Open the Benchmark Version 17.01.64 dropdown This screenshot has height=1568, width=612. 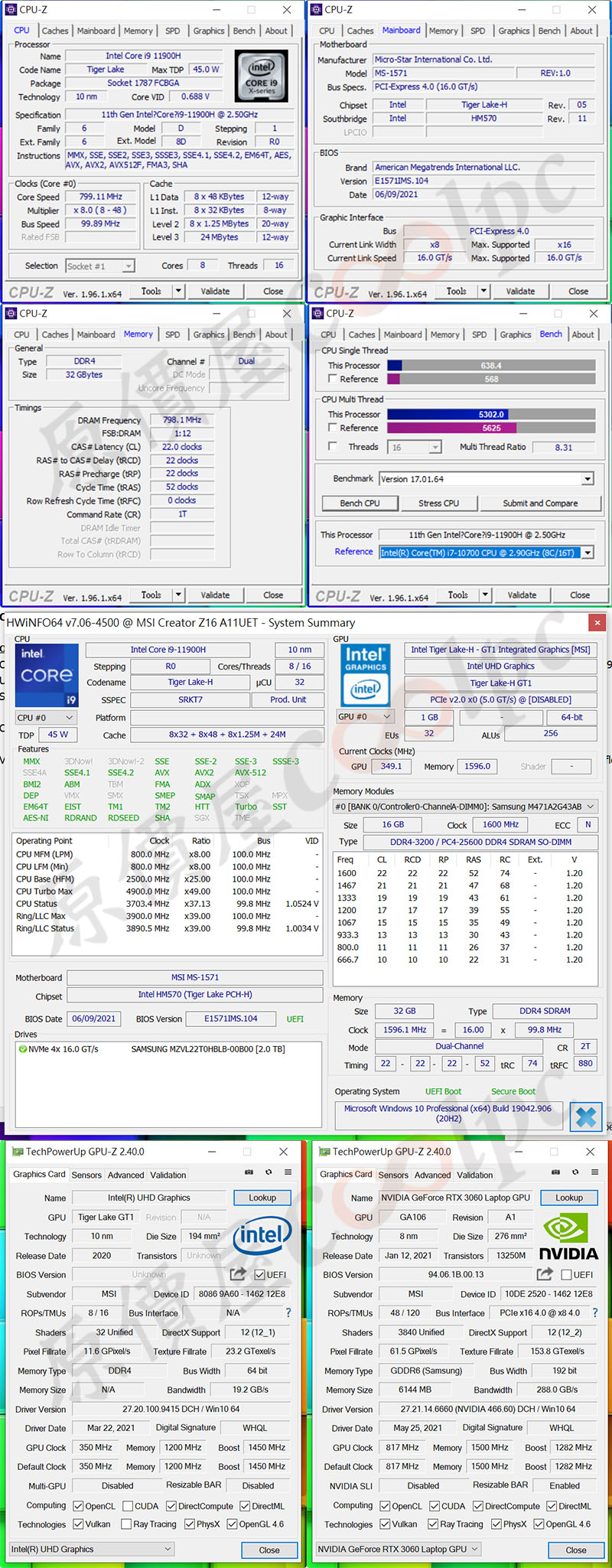pyautogui.click(x=487, y=479)
